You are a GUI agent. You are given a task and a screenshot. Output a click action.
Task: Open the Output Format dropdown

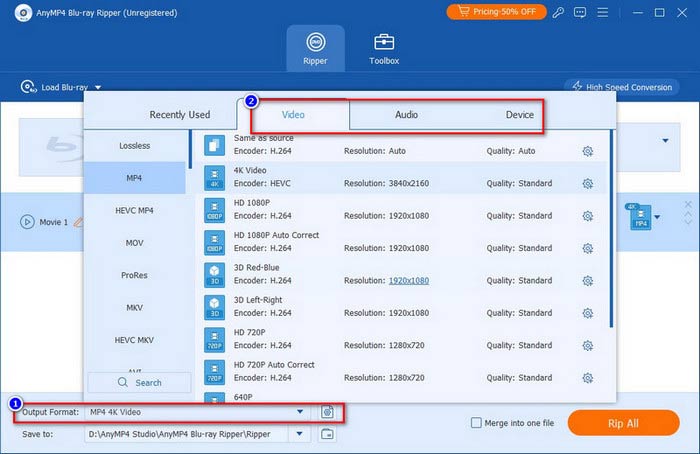pyautogui.click(x=300, y=412)
